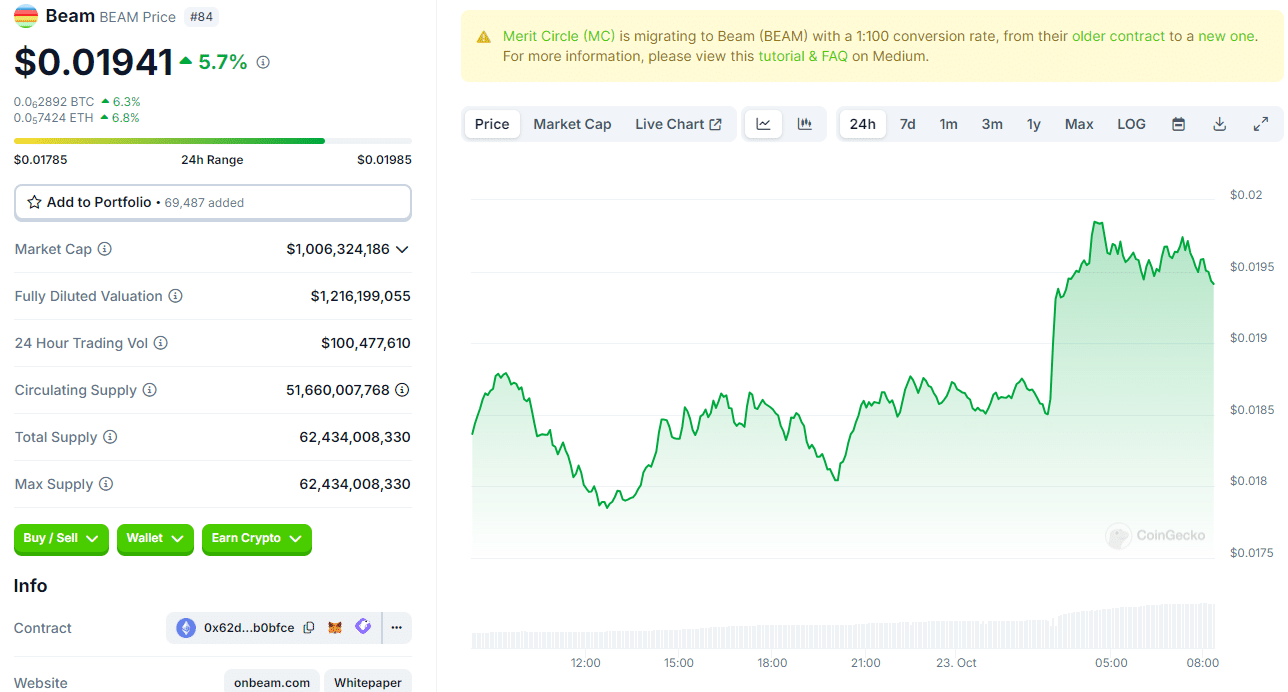1288x692 pixels.
Task: Click the 24h Range progress bar
Action: point(212,141)
